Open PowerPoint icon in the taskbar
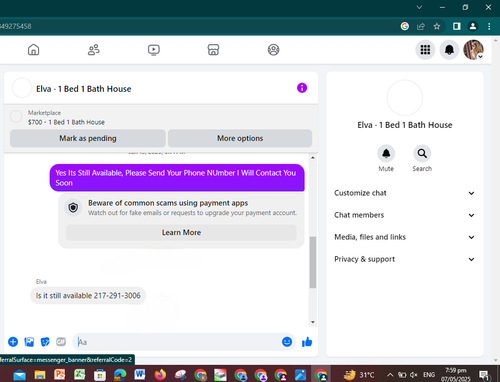The image size is (500, 382). [60, 375]
